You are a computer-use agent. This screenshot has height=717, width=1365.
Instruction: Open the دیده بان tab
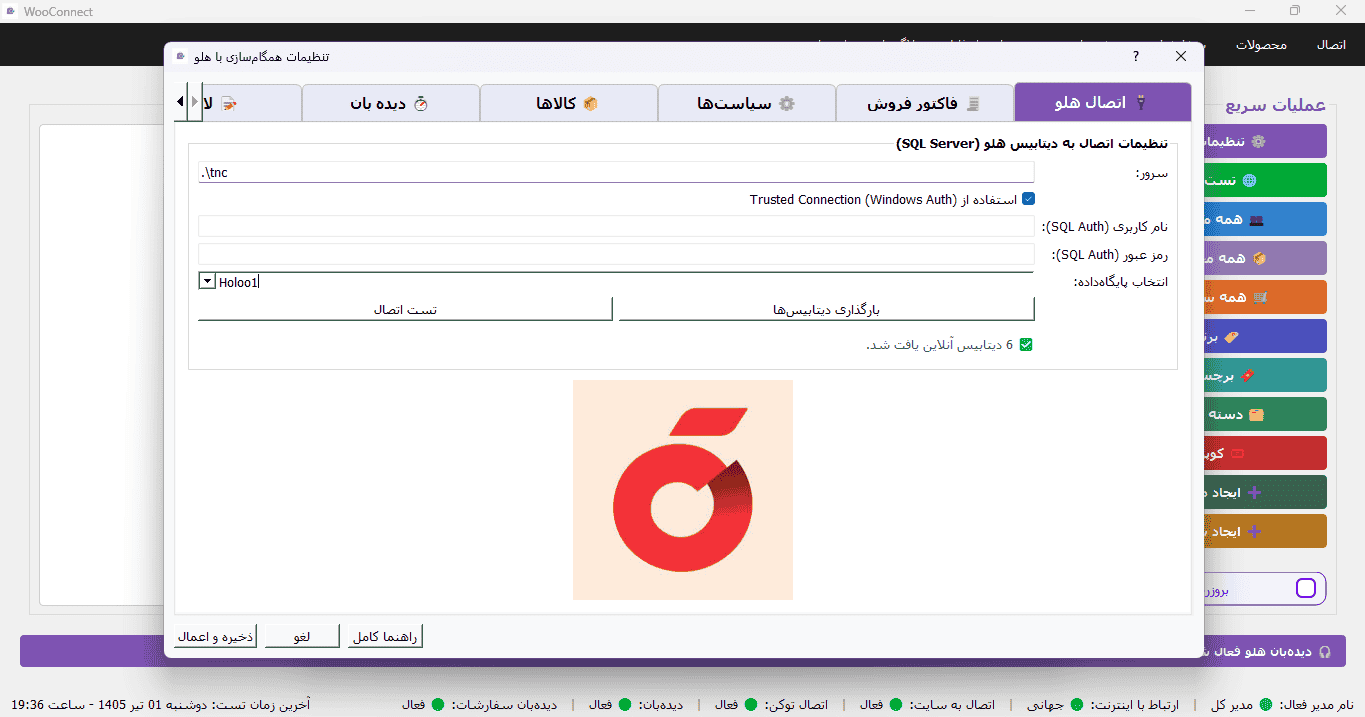pos(391,103)
